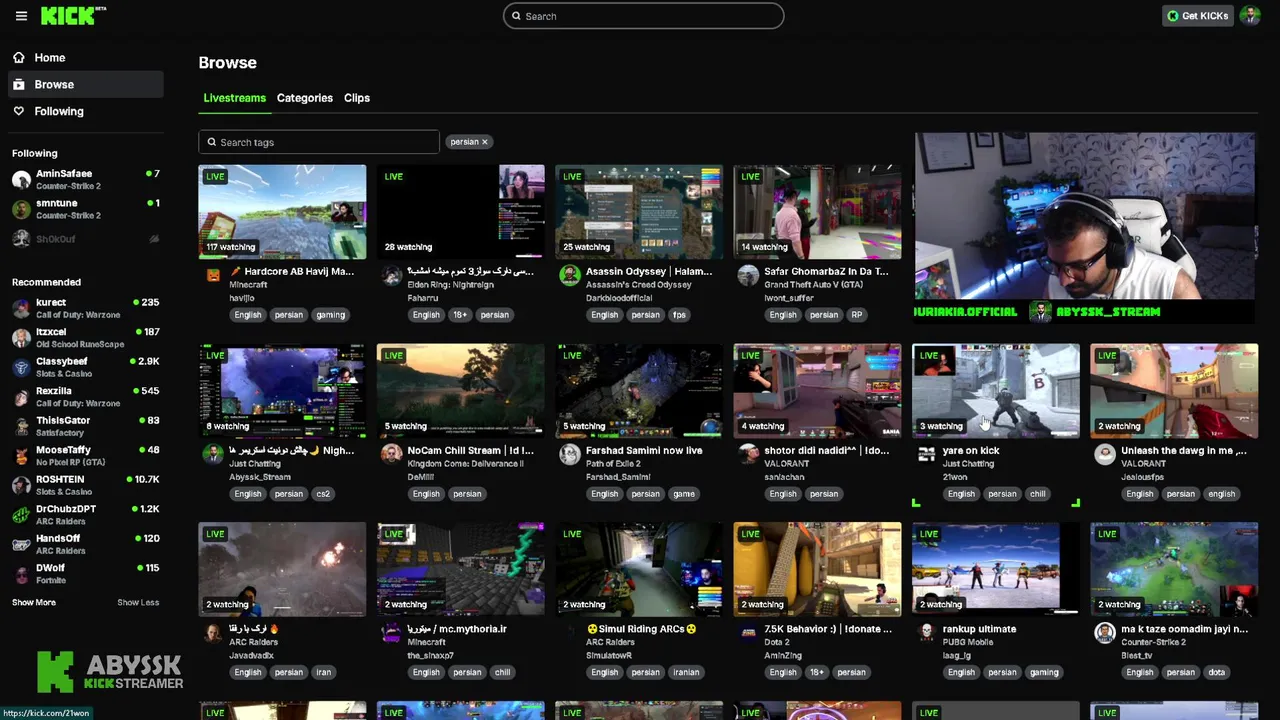Image resolution: width=1280 pixels, height=720 pixels.
Task: Click Classybeef channel avatar
Action: pos(21,367)
